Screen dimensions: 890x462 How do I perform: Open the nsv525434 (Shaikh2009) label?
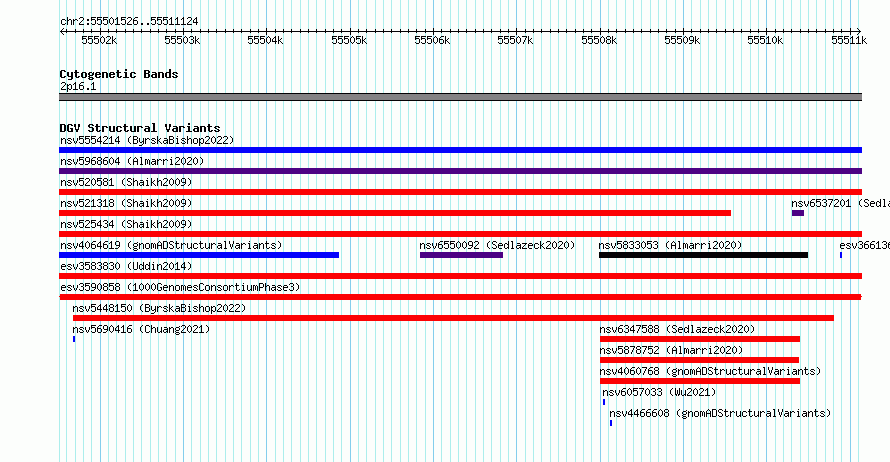click(x=126, y=224)
